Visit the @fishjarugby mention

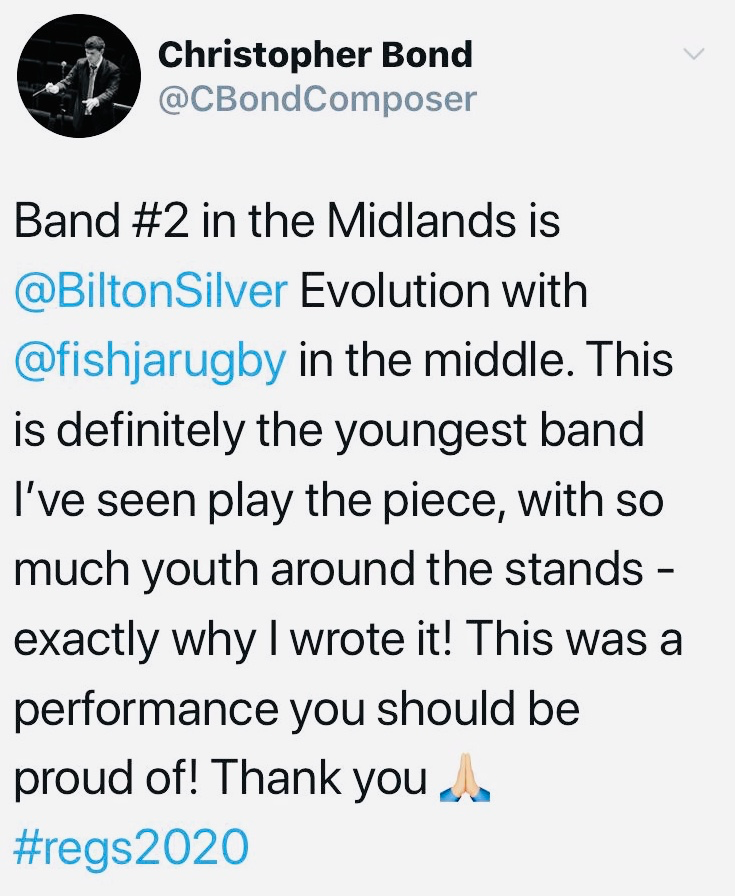pyautogui.click(x=150, y=362)
